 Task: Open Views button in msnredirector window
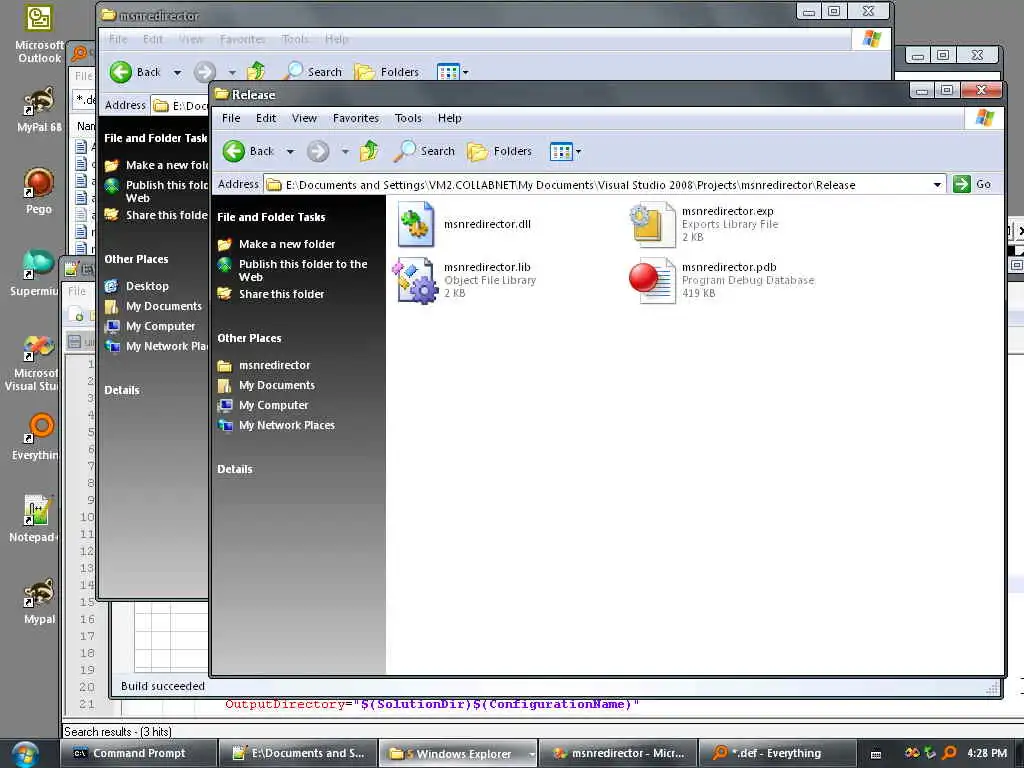[448, 72]
